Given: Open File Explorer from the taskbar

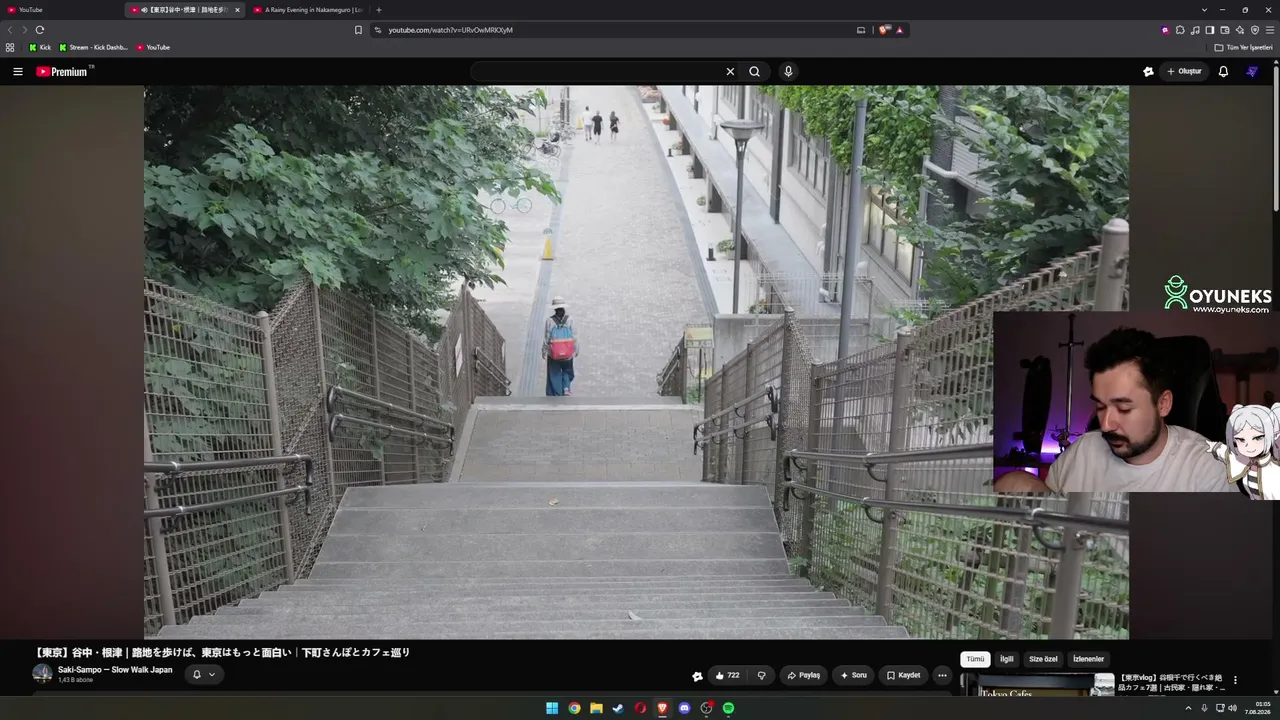Looking at the screenshot, I should click(x=596, y=708).
